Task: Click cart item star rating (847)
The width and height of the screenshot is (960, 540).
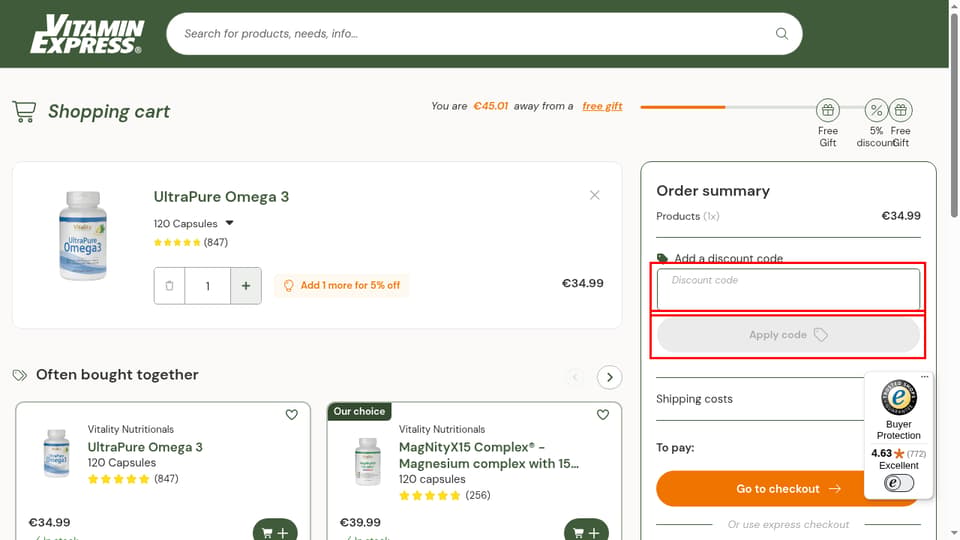Action: [x=190, y=242]
